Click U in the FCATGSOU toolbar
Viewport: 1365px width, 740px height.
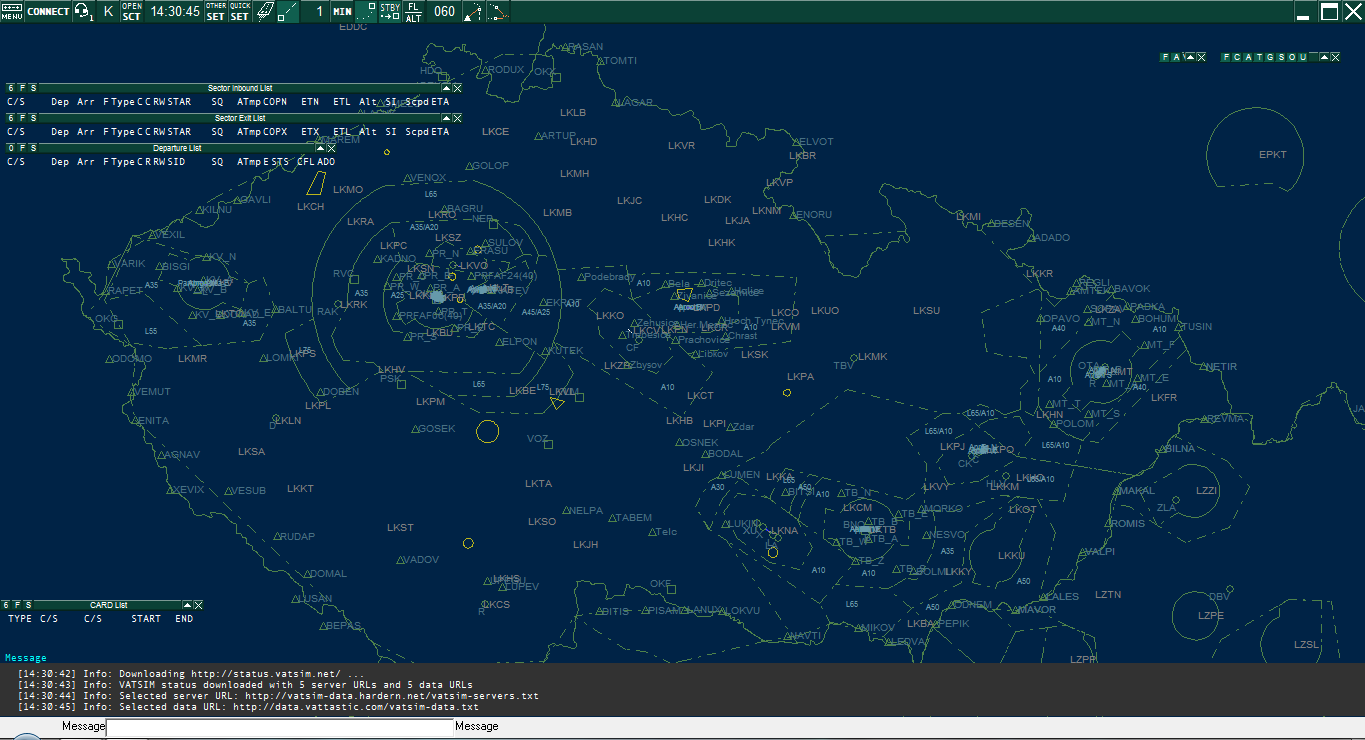(1301, 57)
